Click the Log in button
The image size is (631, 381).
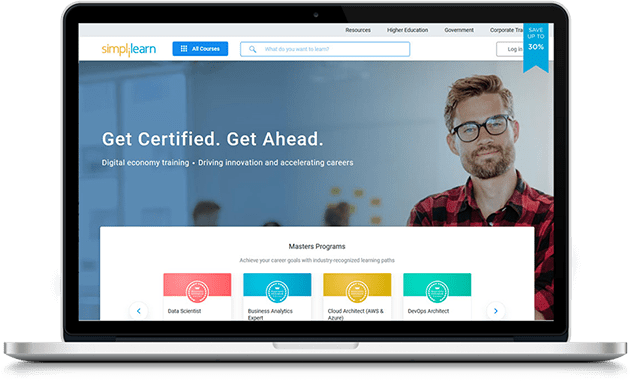click(x=510, y=49)
